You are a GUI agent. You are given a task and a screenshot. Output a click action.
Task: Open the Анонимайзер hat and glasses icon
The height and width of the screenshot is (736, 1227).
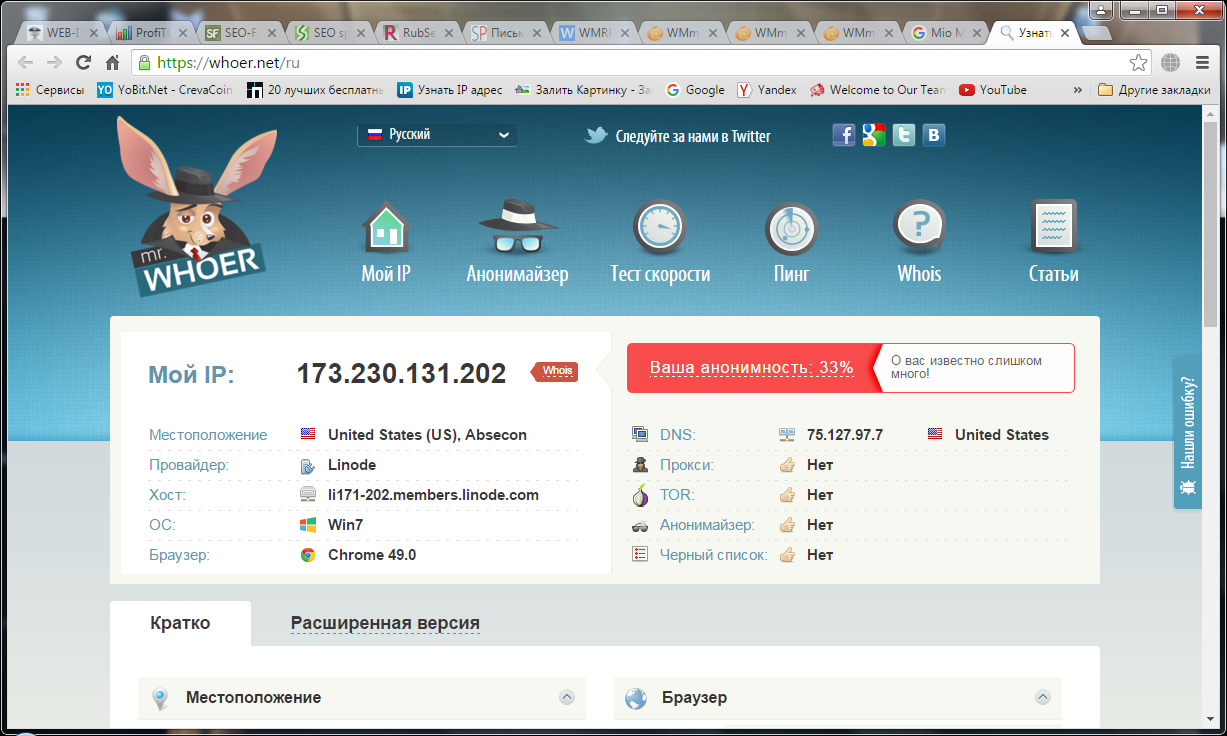(517, 226)
